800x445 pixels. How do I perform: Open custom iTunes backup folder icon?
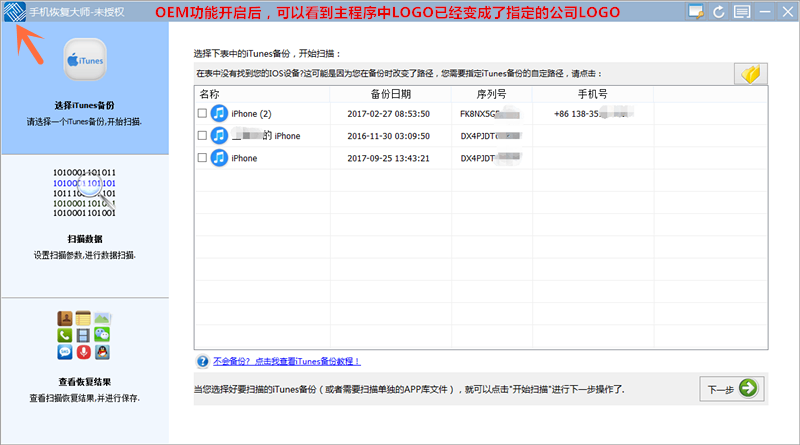coord(751,74)
